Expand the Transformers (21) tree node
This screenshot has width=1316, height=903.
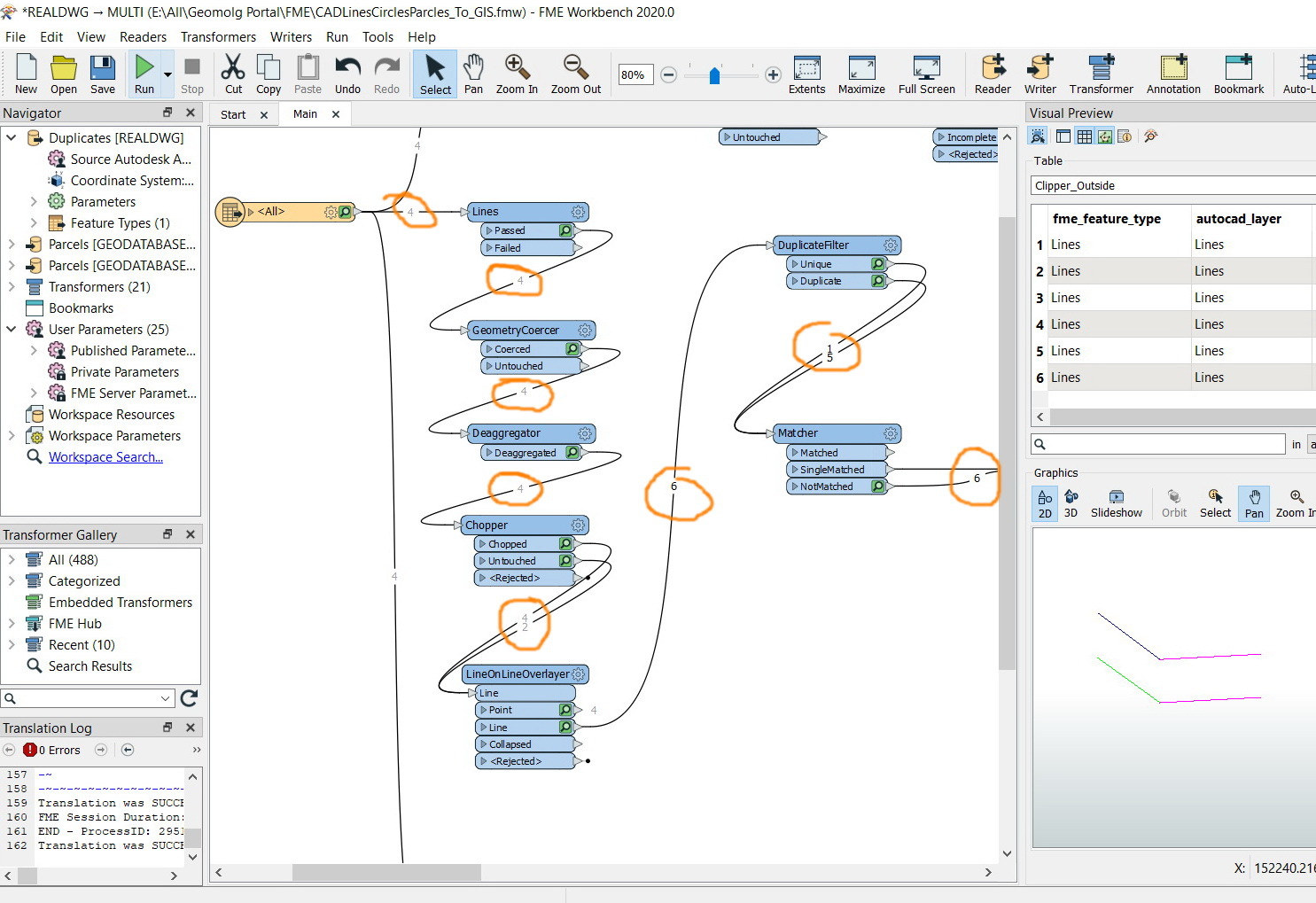(12, 287)
